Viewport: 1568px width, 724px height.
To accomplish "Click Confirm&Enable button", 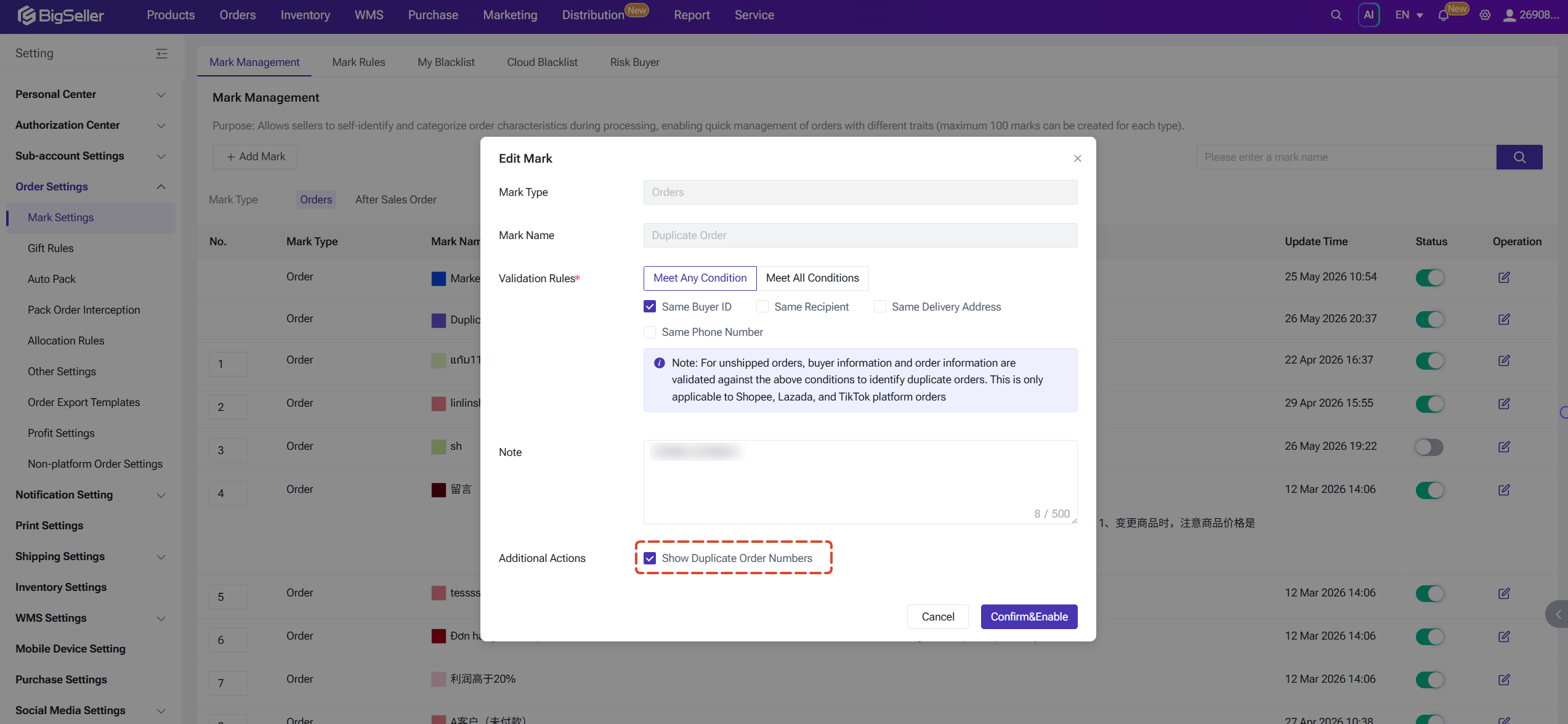I will click(x=1029, y=617).
